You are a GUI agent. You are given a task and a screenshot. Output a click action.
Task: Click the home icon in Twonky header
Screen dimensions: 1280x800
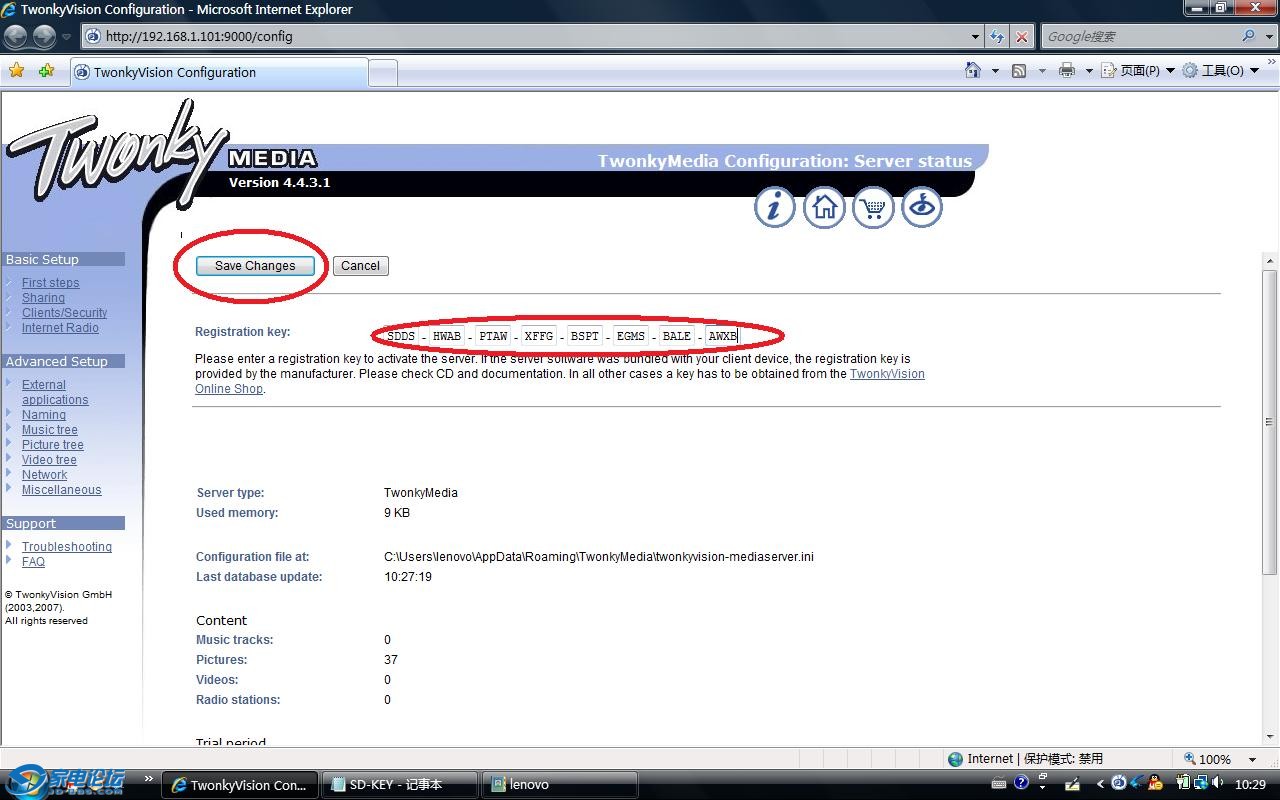(824, 207)
